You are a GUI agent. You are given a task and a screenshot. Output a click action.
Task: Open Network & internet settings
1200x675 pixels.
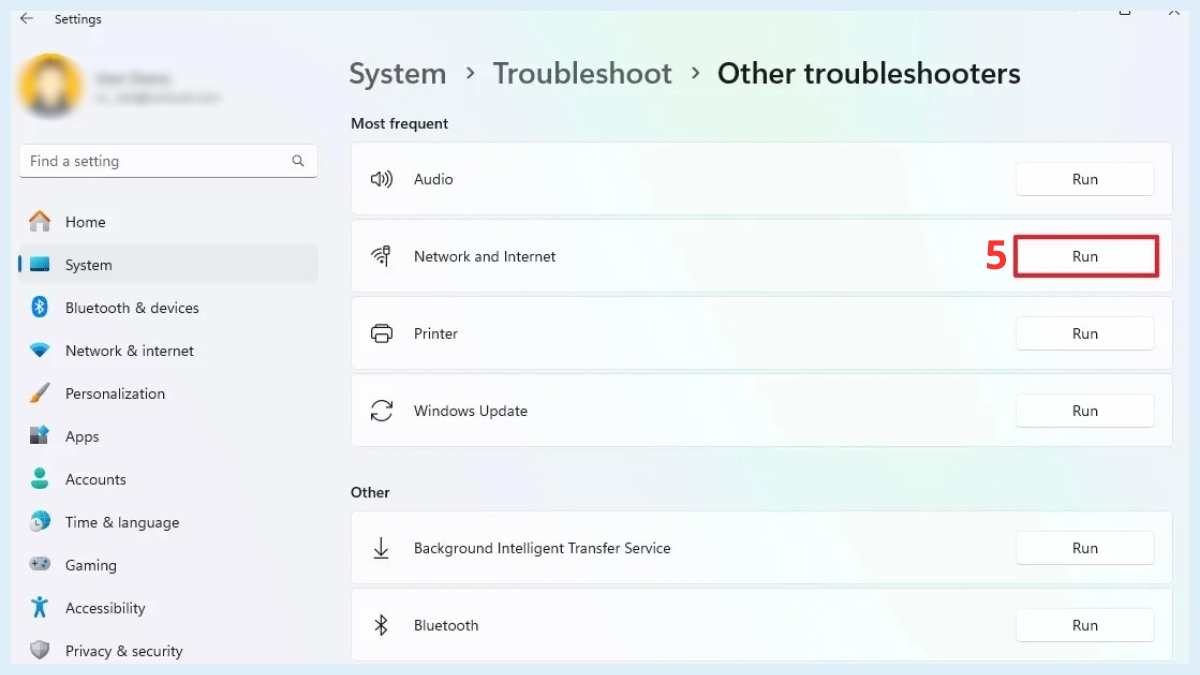[x=168, y=351]
